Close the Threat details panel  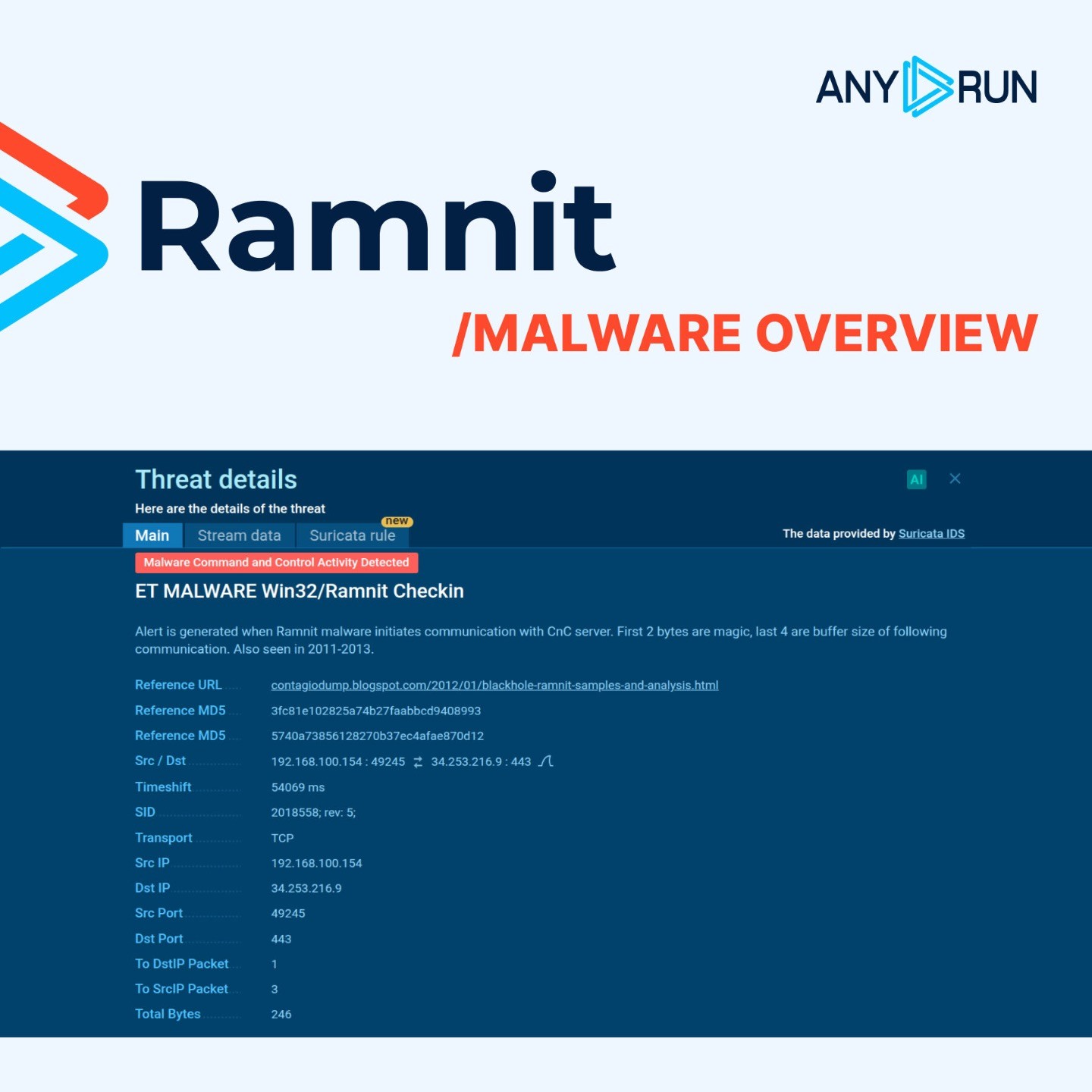(955, 479)
